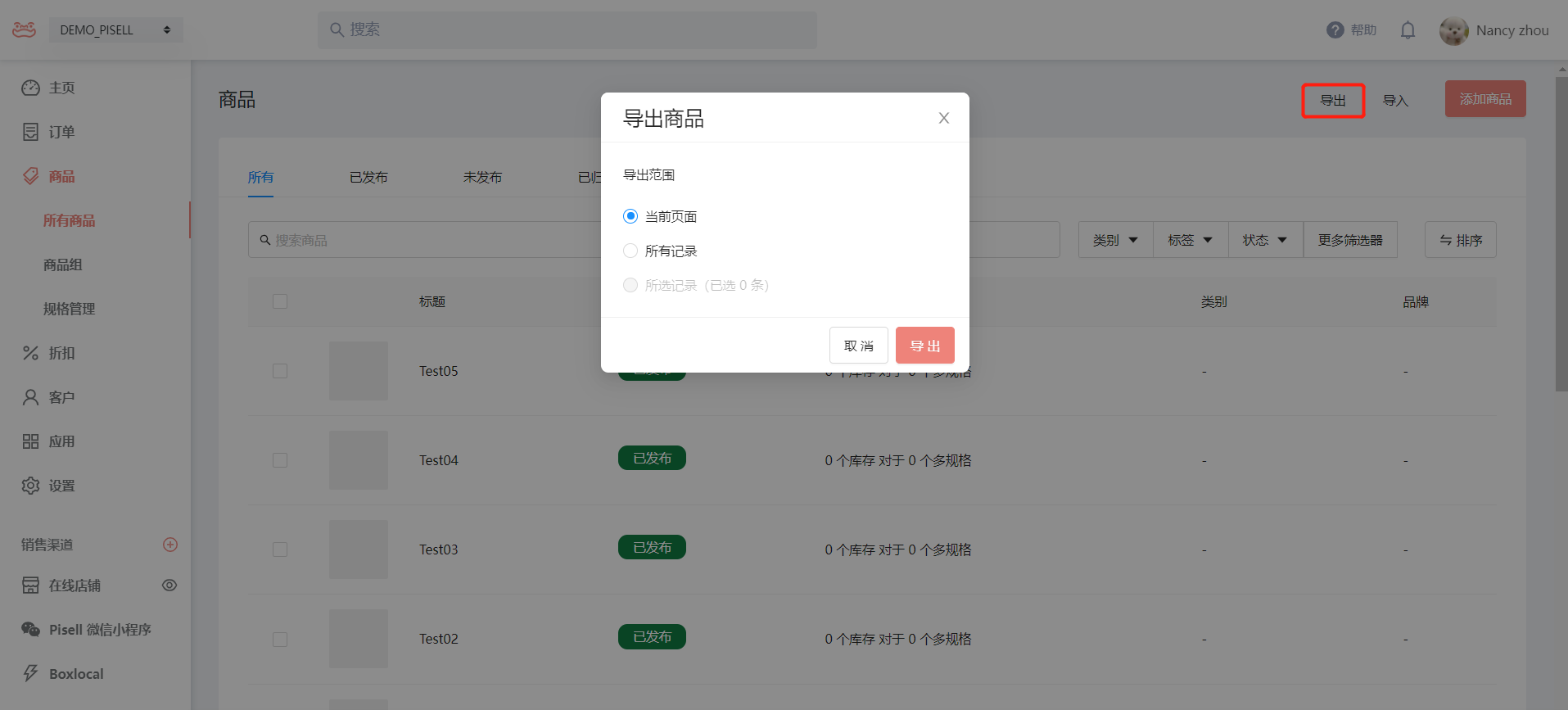This screenshot has width=1568, height=710.
Task: Click the Boxlocal lightning icon
Action: click(x=30, y=673)
